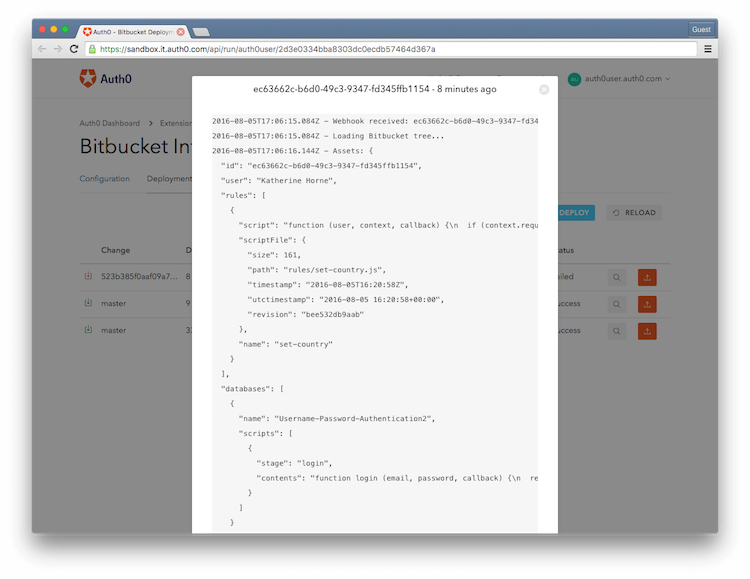The width and height of the screenshot is (750, 579).
Task: Redeploy the 523b385f0aaf09a7 change with orange icon
Action: (647, 278)
